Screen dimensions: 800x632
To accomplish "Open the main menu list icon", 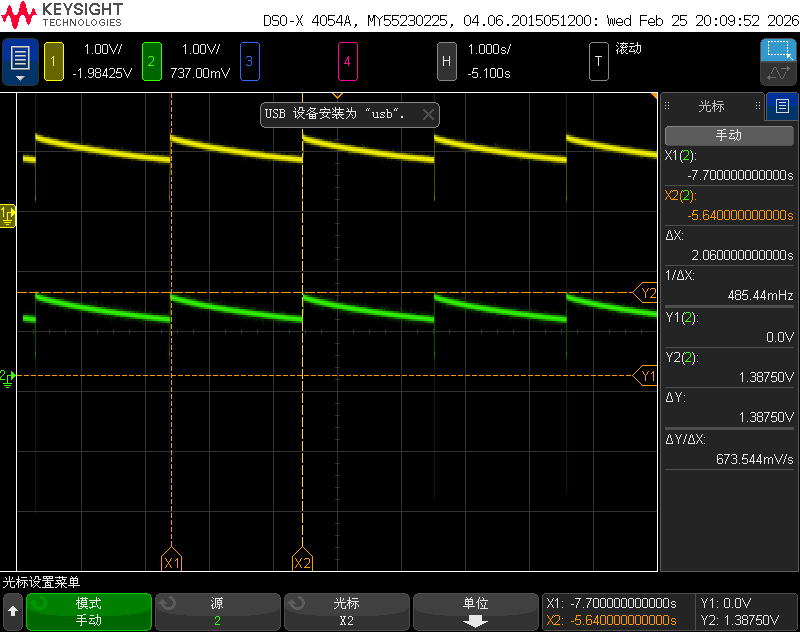I will pyautogui.click(x=20, y=62).
